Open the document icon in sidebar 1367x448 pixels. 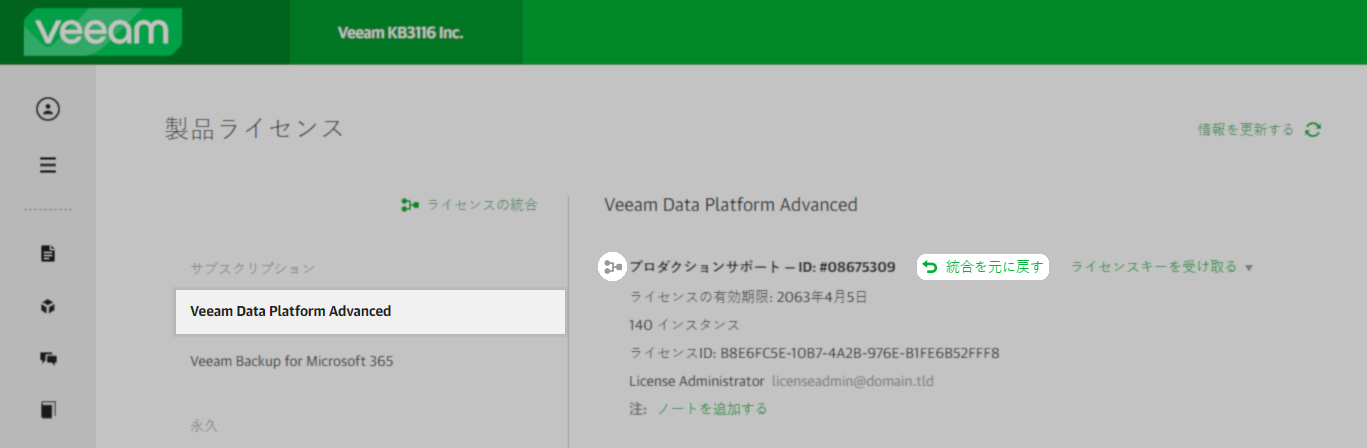pyautogui.click(x=48, y=253)
